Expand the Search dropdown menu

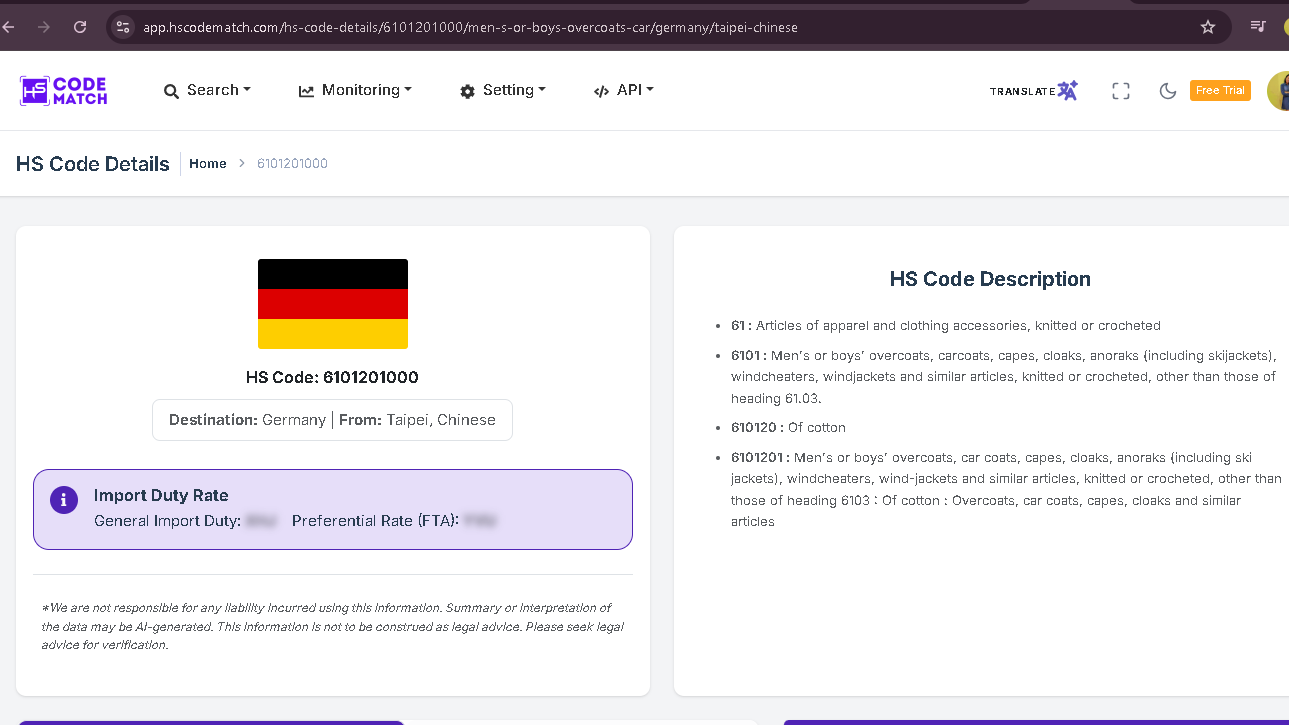(207, 90)
